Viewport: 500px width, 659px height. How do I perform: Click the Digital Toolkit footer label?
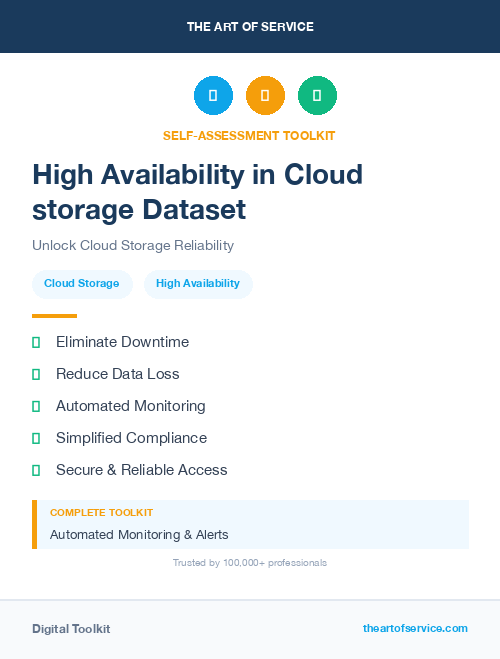[x=71, y=629]
